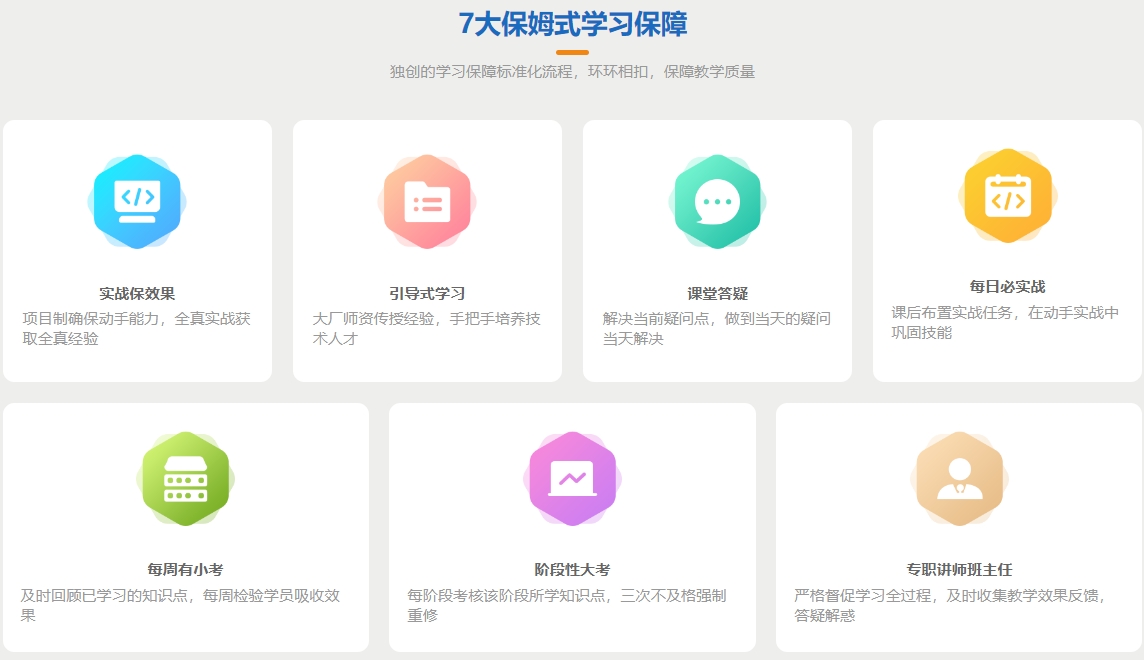Click the yellow calendar code hexagon icon
Image resolution: width=1144 pixels, height=660 pixels.
[1007, 196]
